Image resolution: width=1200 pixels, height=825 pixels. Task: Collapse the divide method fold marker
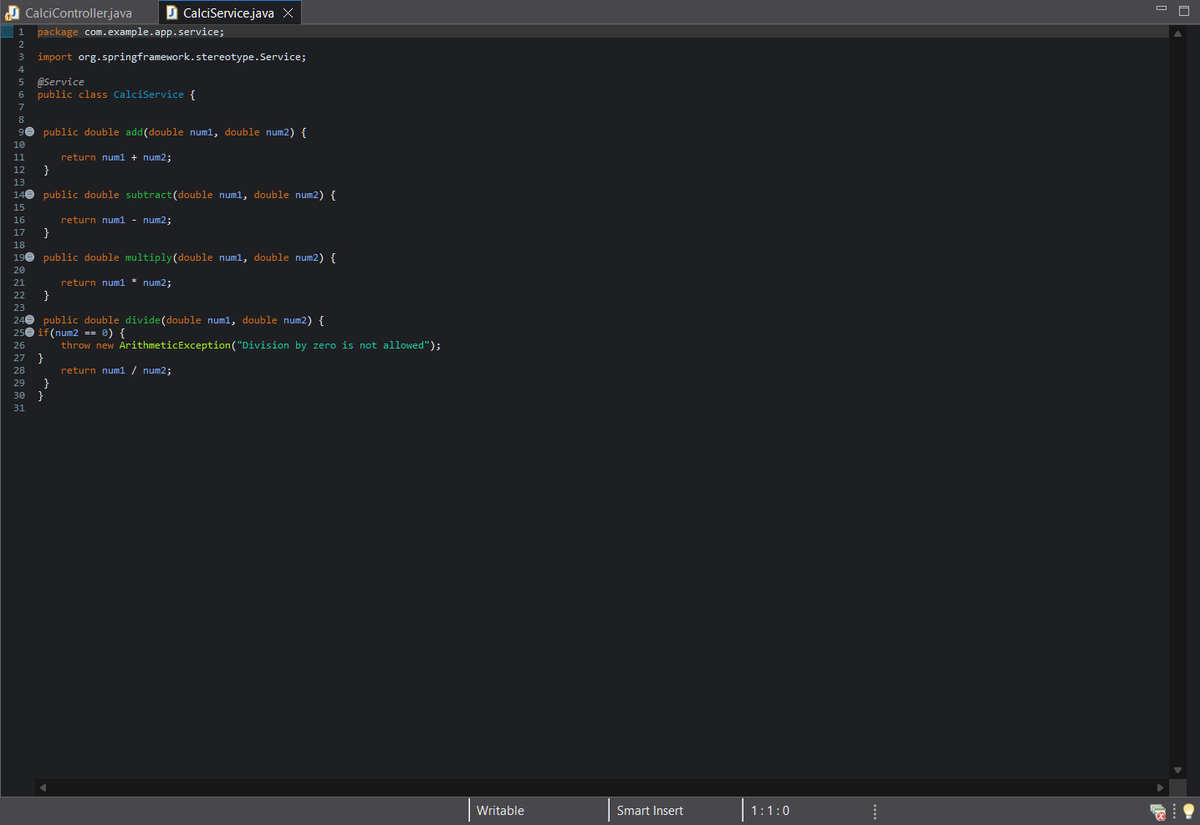click(x=30, y=320)
